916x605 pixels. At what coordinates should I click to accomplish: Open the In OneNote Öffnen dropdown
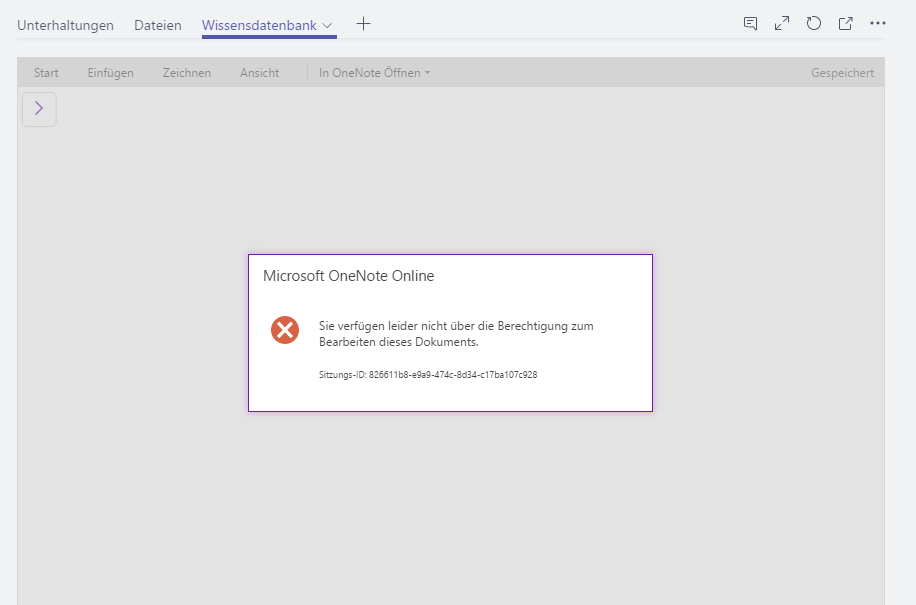pyautogui.click(x=374, y=73)
